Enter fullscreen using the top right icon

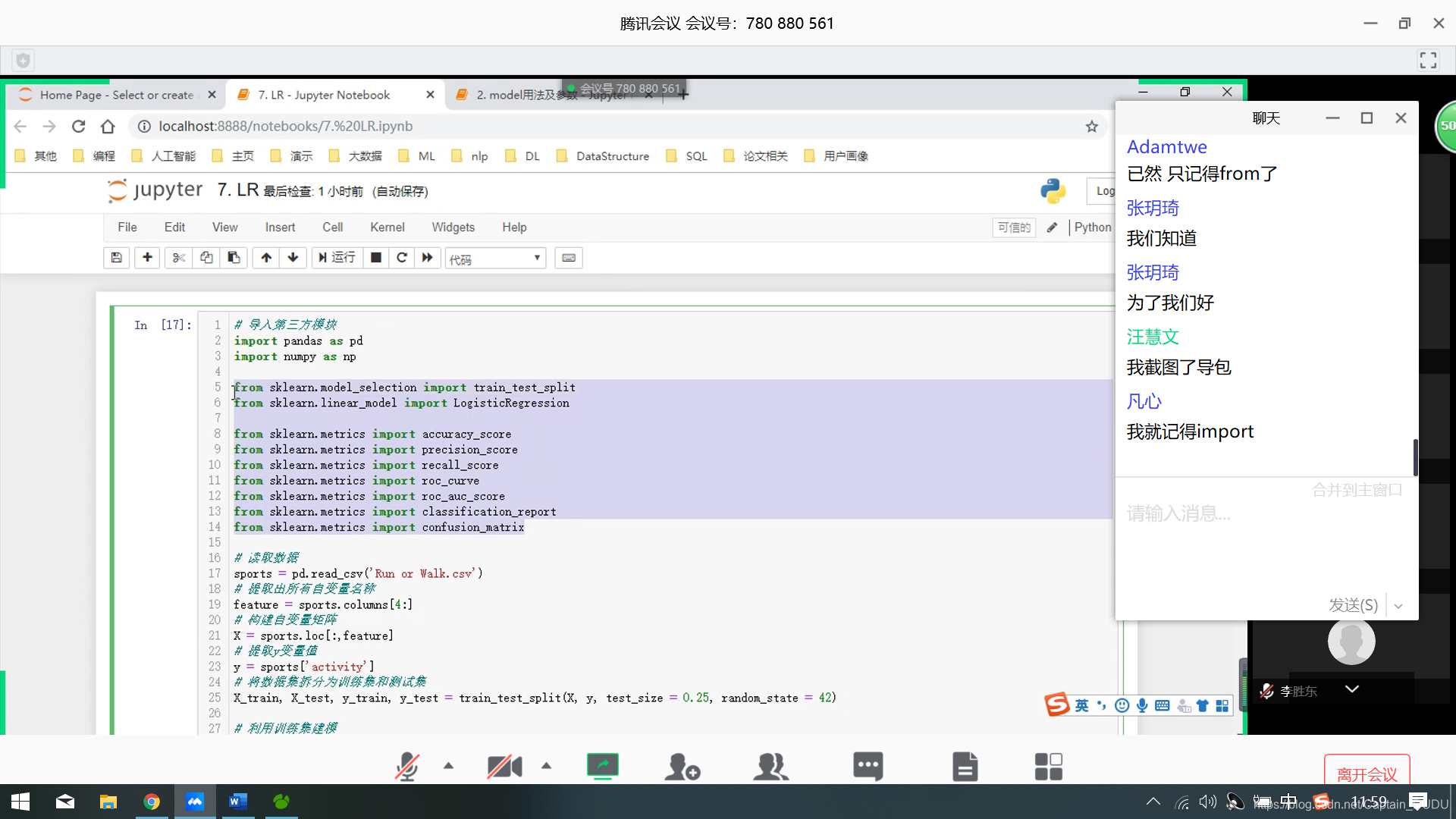(1429, 60)
